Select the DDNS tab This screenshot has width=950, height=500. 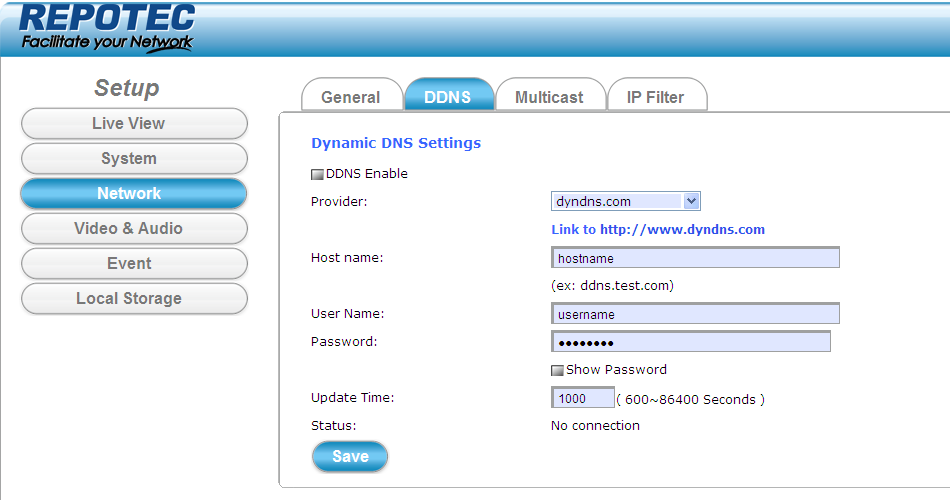tap(449, 97)
